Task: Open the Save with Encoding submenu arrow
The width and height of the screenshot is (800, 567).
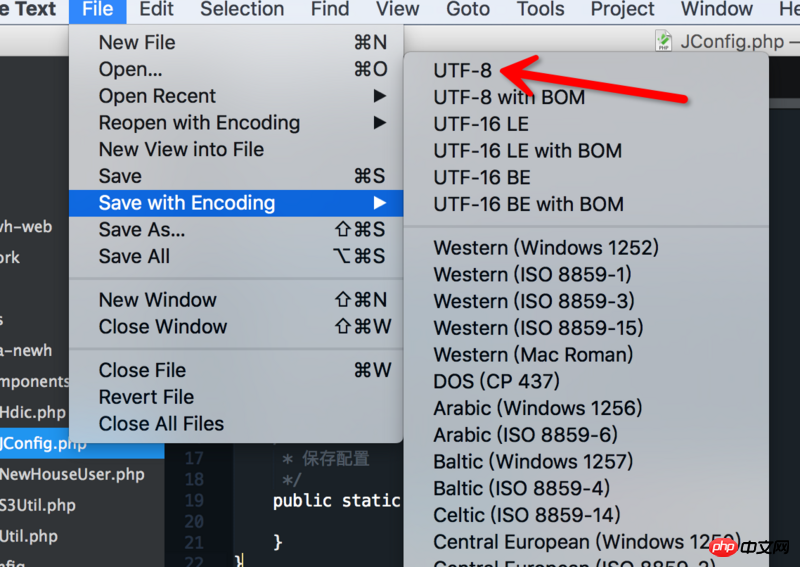Action: (379, 203)
